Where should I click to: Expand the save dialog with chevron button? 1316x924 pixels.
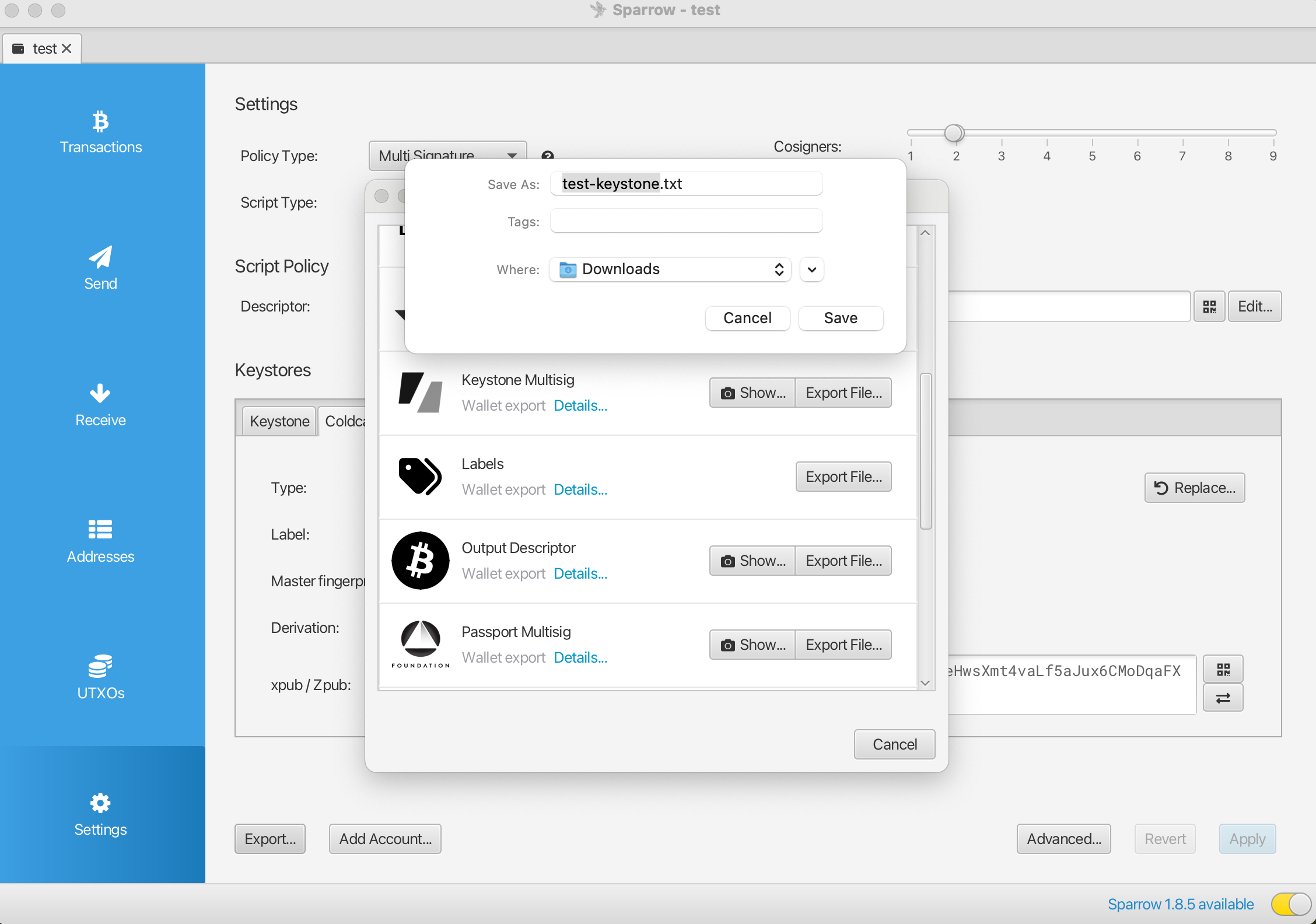click(811, 269)
